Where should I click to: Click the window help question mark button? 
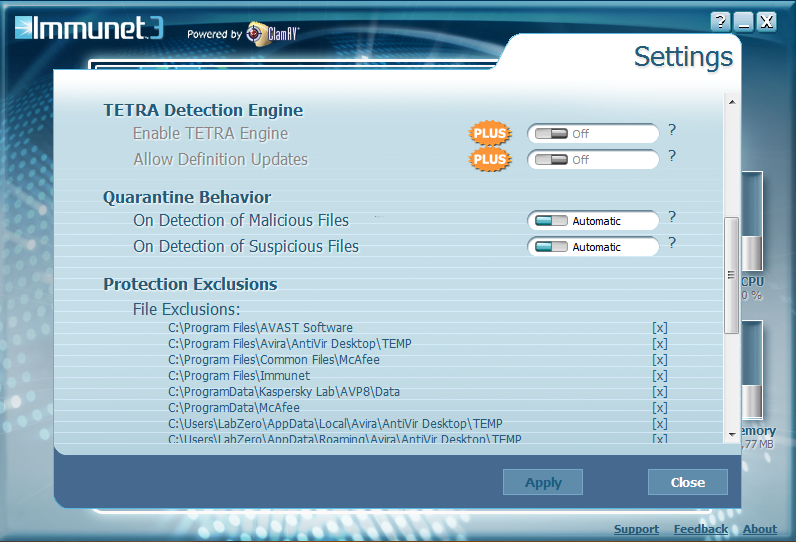pyautogui.click(x=720, y=22)
